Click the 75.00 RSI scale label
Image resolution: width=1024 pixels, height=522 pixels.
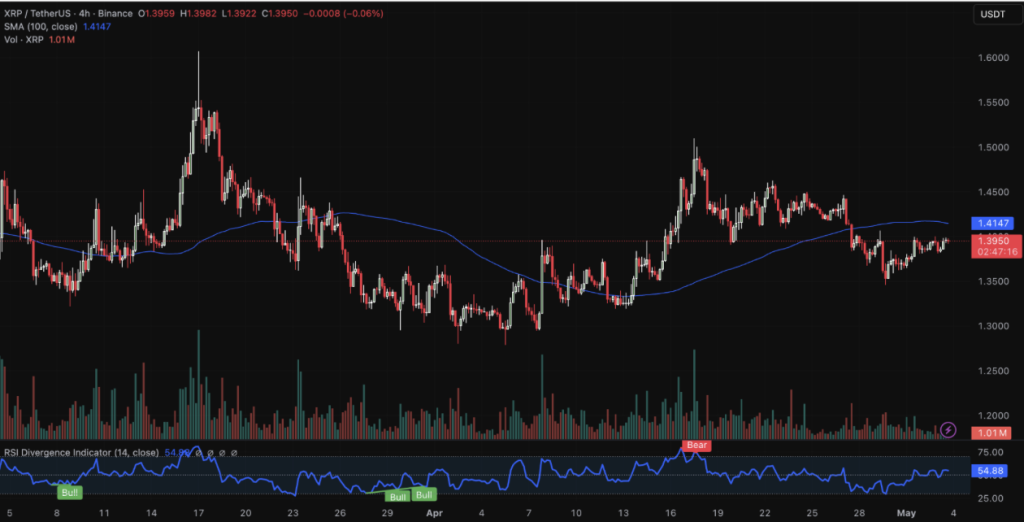tap(993, 452)
